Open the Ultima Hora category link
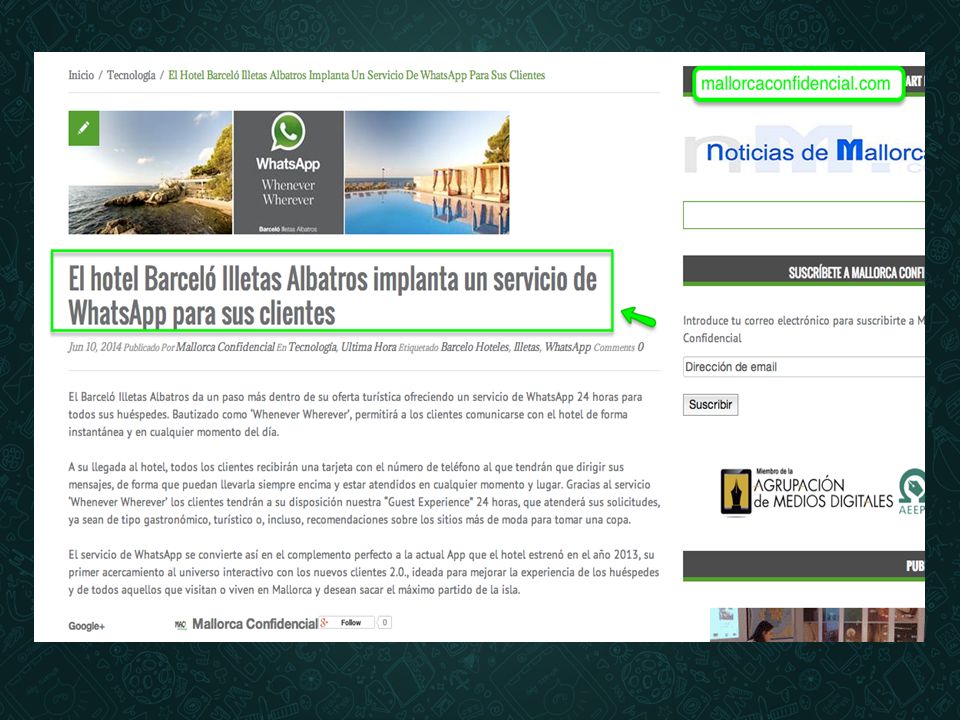960x720 pixels. tap(369, 347)
